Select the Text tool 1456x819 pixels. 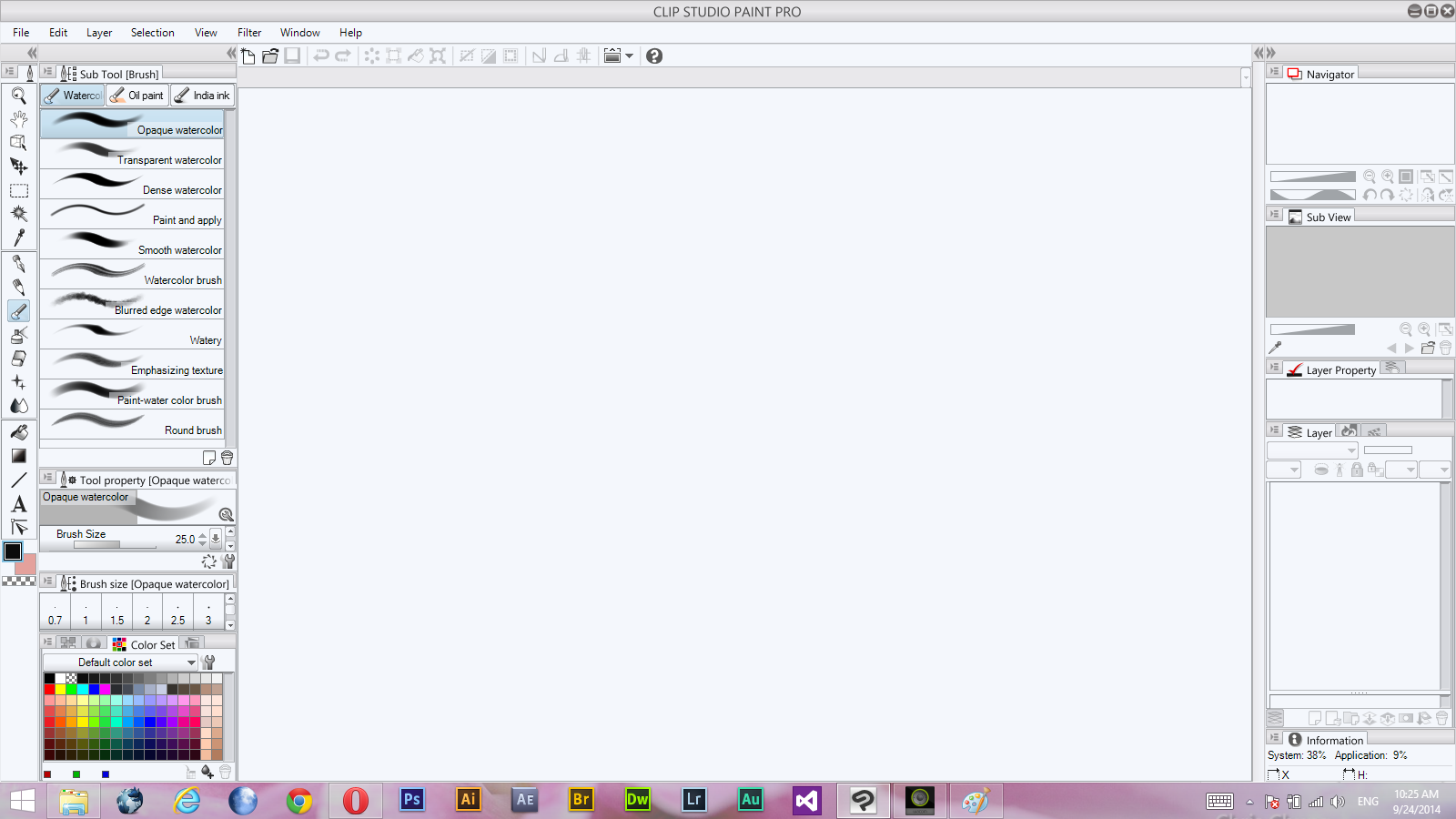18,504
